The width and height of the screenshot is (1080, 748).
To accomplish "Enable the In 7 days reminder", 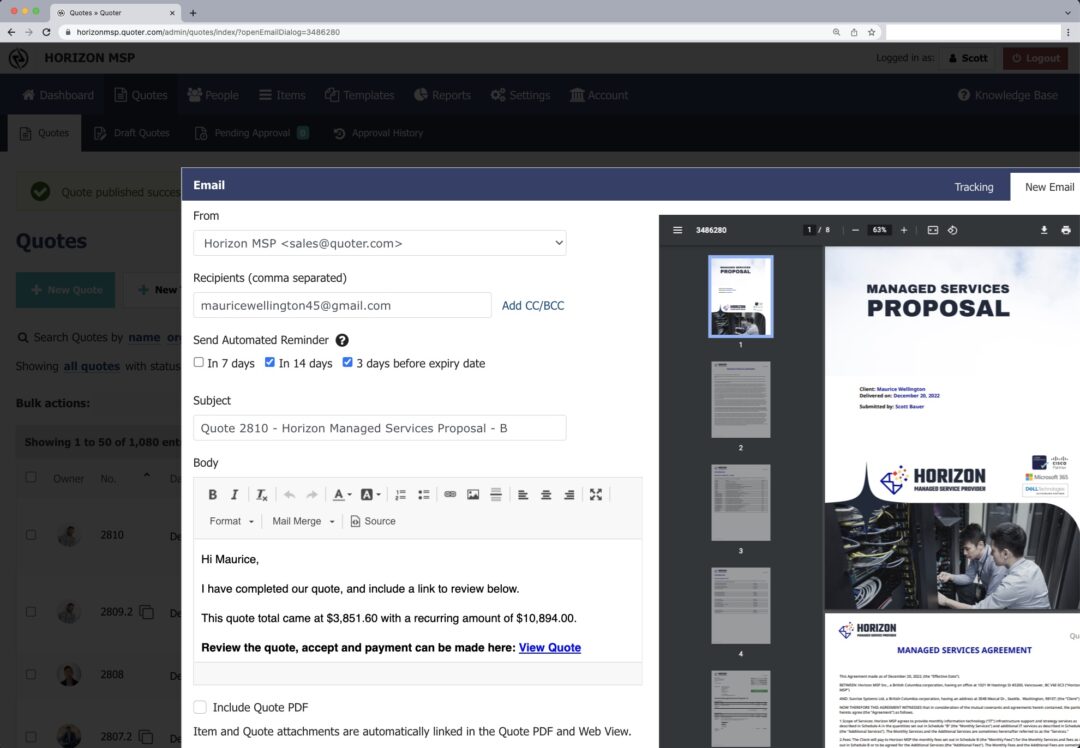I will 199,363.
